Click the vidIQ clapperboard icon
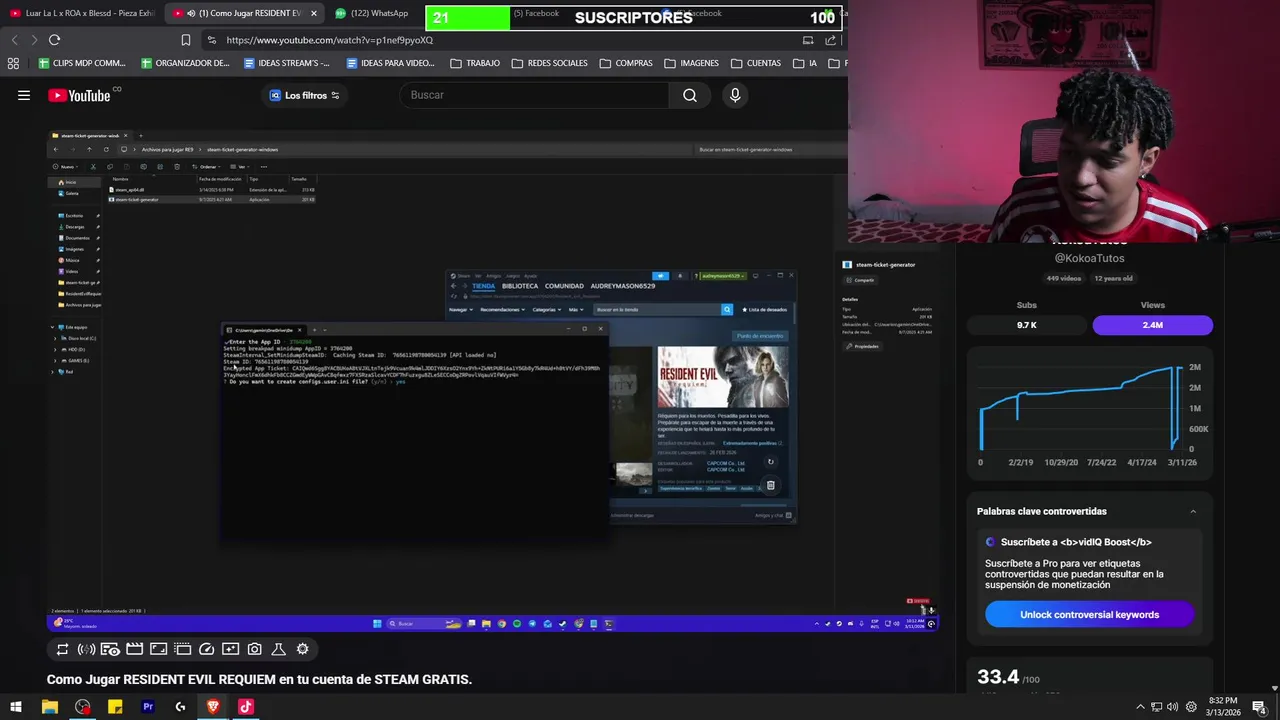Viewport: 1280px width, 720px height. coord(134,649)
